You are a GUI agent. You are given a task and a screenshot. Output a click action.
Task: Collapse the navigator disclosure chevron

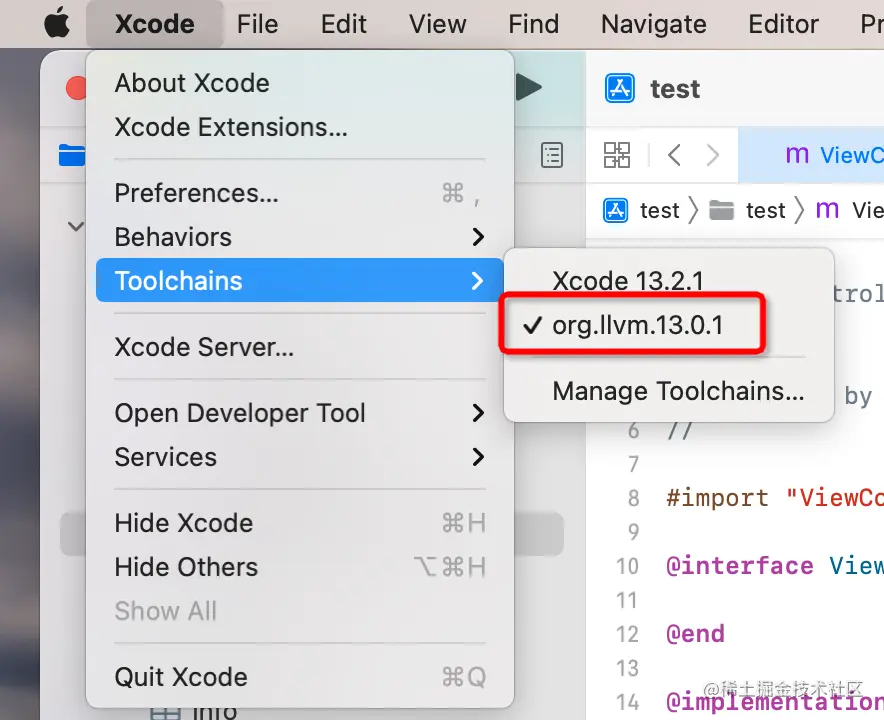tap(76, 227)
